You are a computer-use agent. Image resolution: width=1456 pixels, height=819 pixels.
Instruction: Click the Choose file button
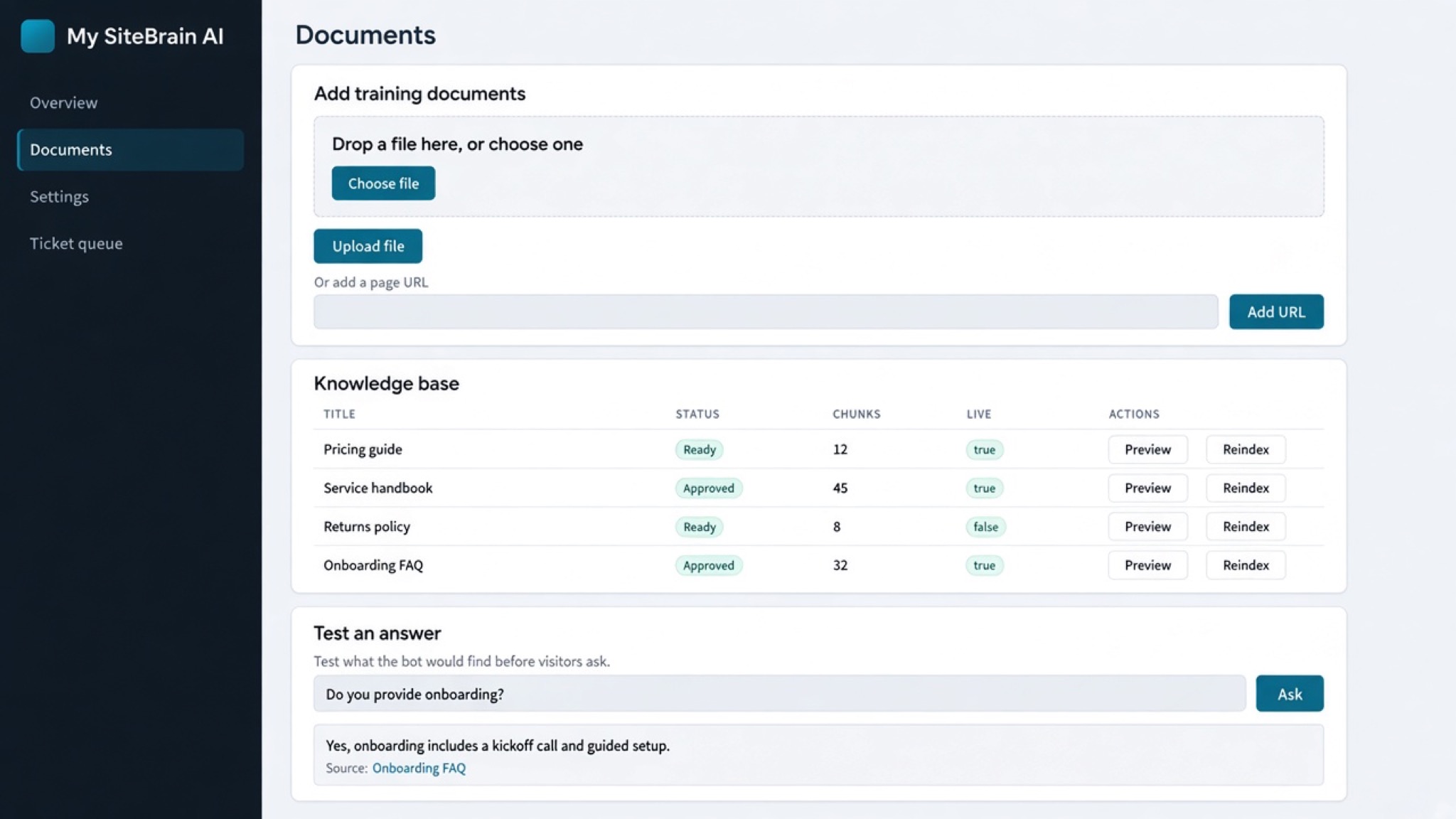pos(383,183)
